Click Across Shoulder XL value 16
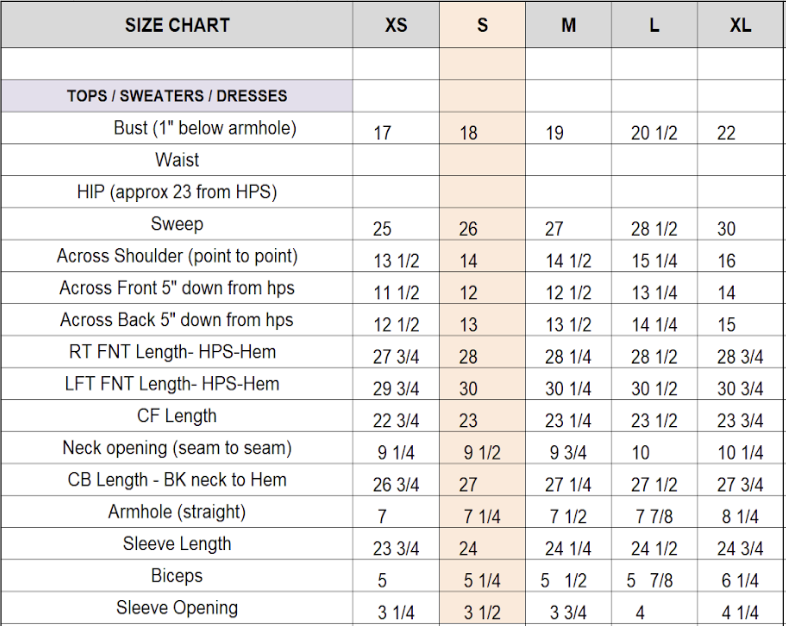The image size is (786, 626). click(726, 261)
